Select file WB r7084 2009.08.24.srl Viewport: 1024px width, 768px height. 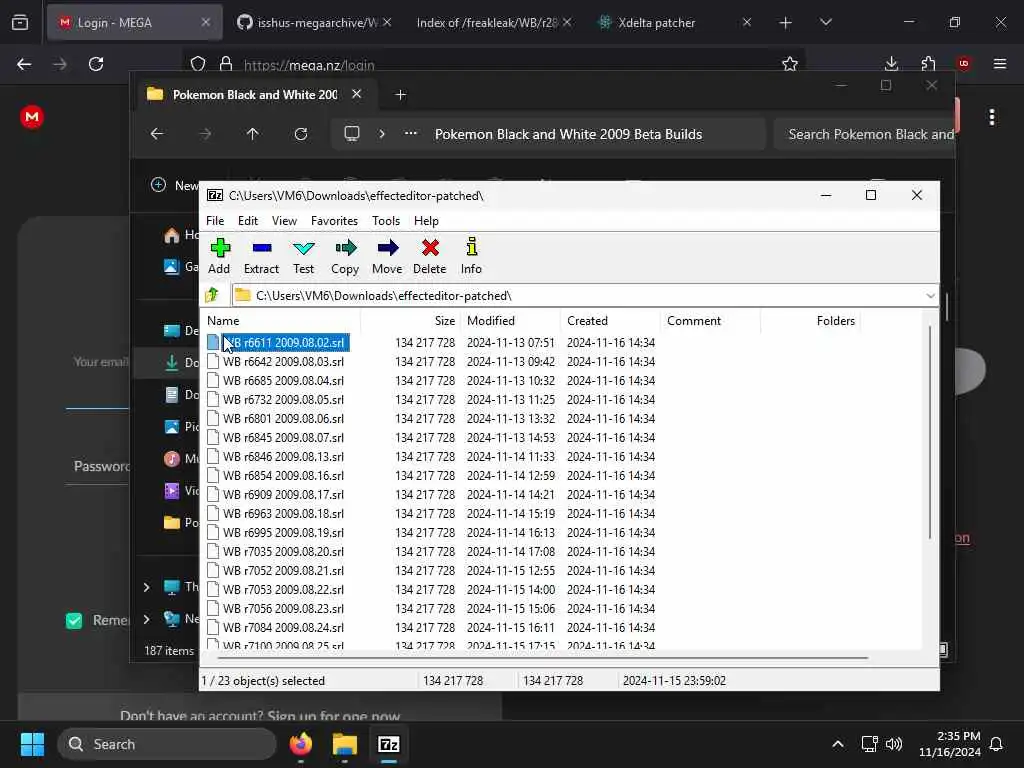click(283, 627)
